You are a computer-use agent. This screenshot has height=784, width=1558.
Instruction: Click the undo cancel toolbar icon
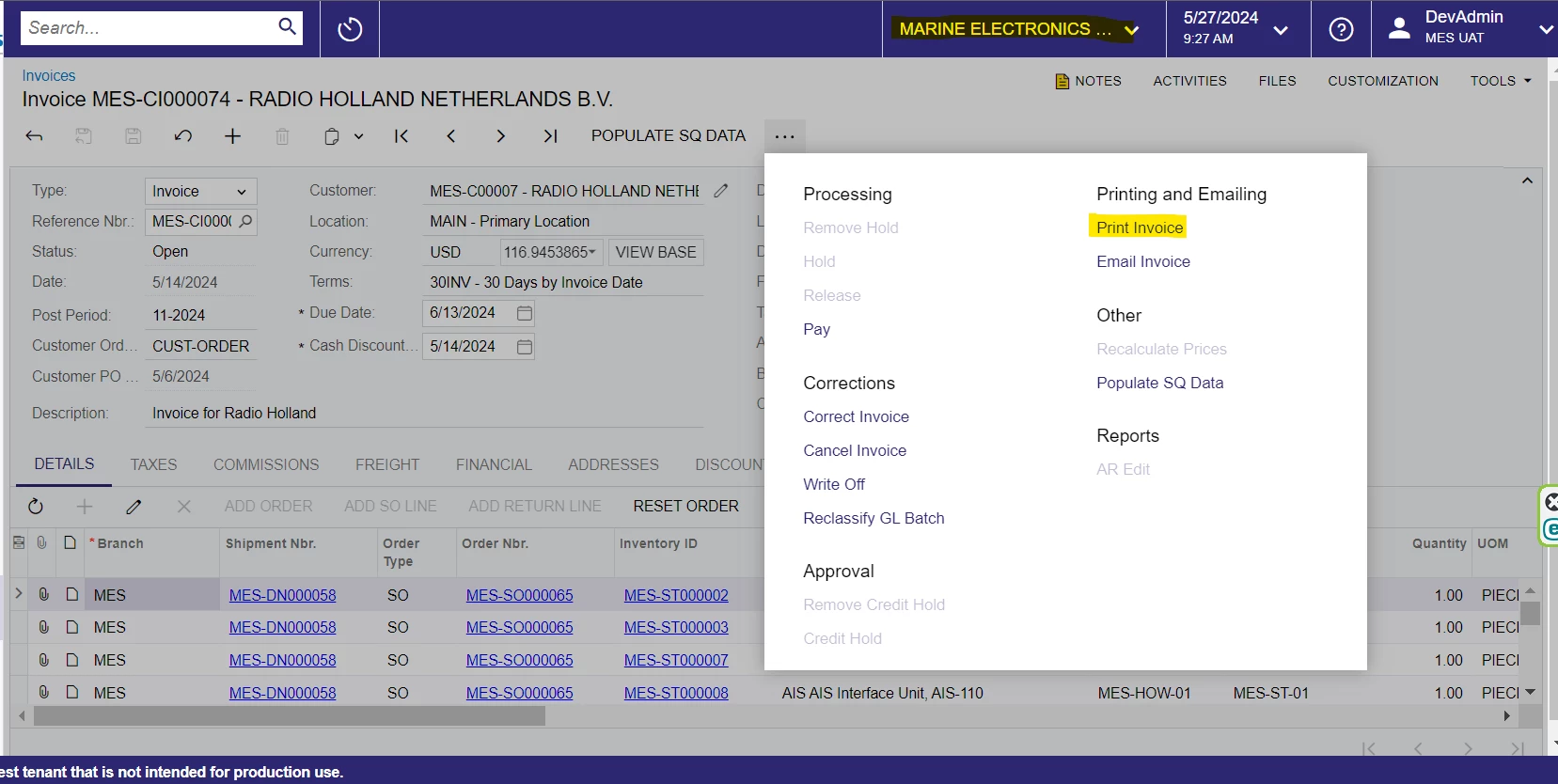coord(183,136)
